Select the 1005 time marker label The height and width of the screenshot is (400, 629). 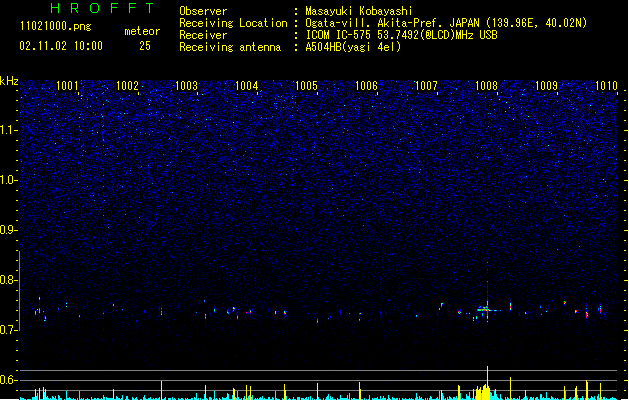(x=306, y=86)
